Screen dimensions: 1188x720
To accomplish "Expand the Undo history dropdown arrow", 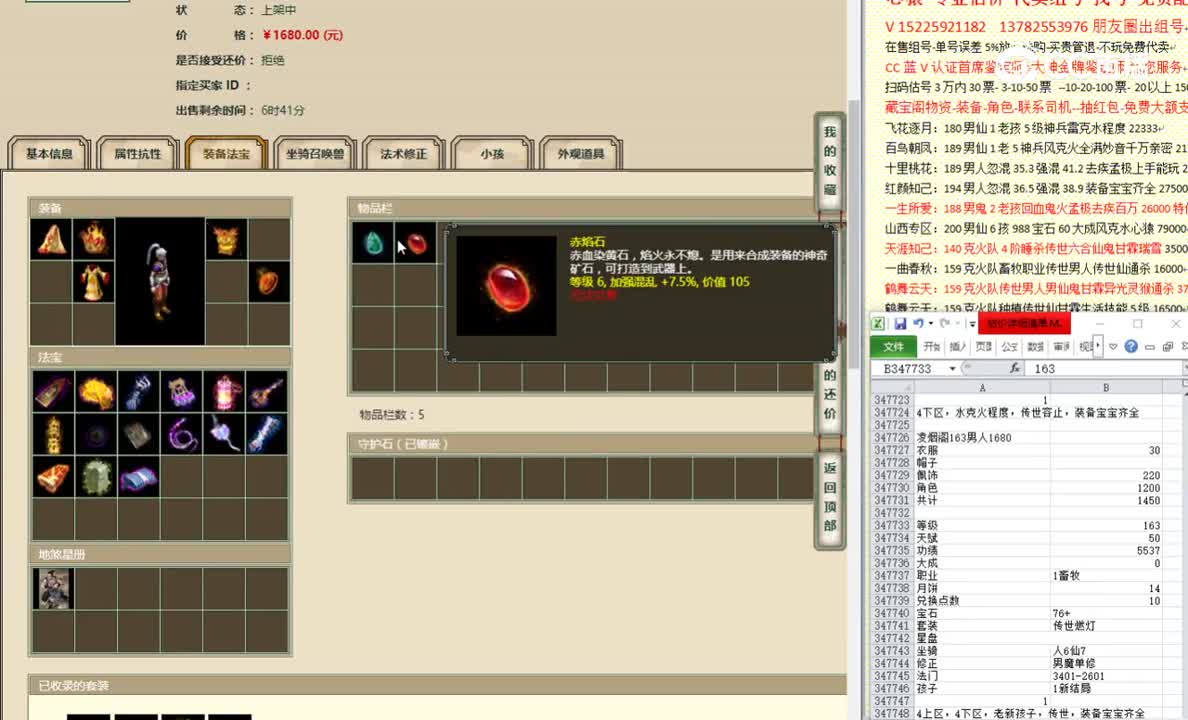I will click(931, 323).
